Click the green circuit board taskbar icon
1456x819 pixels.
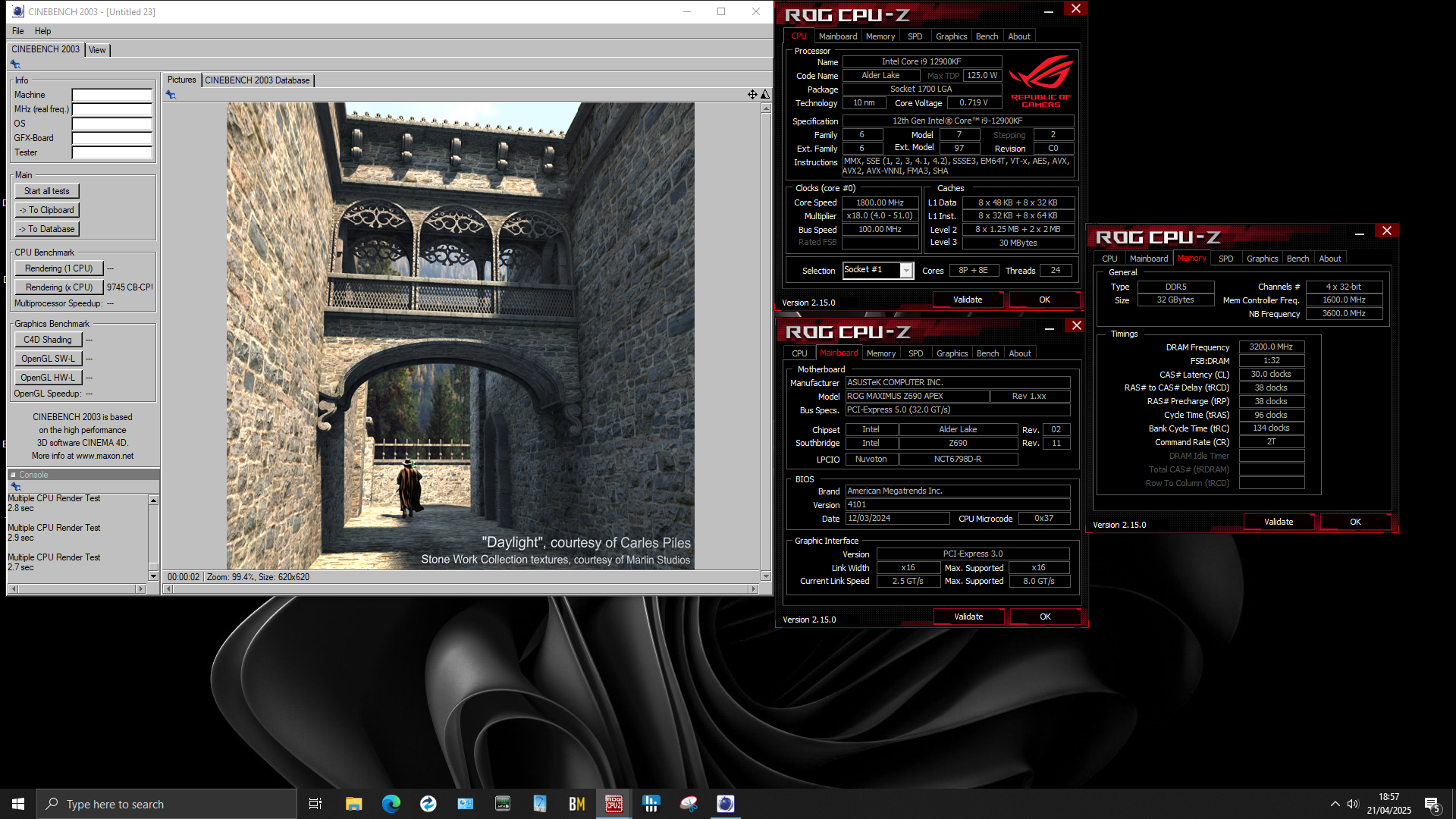[x=503, y=804]
